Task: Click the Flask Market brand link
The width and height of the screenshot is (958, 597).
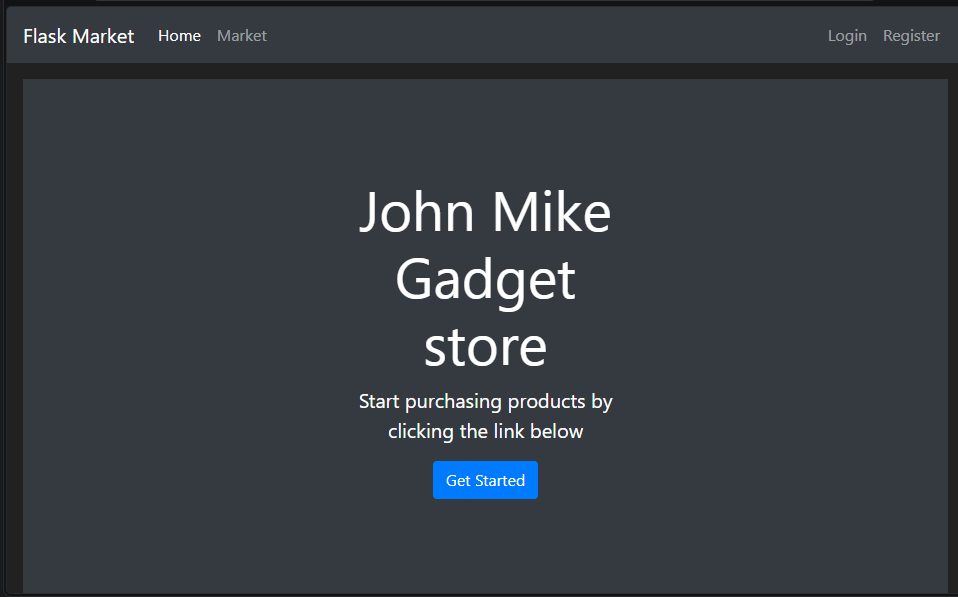Action: click(x=79, y=36)
